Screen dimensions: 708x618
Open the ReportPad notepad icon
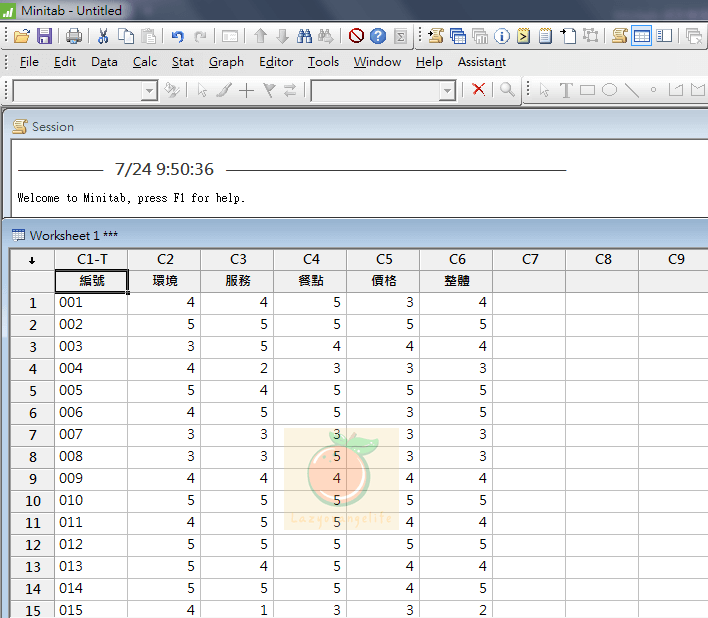545,36
